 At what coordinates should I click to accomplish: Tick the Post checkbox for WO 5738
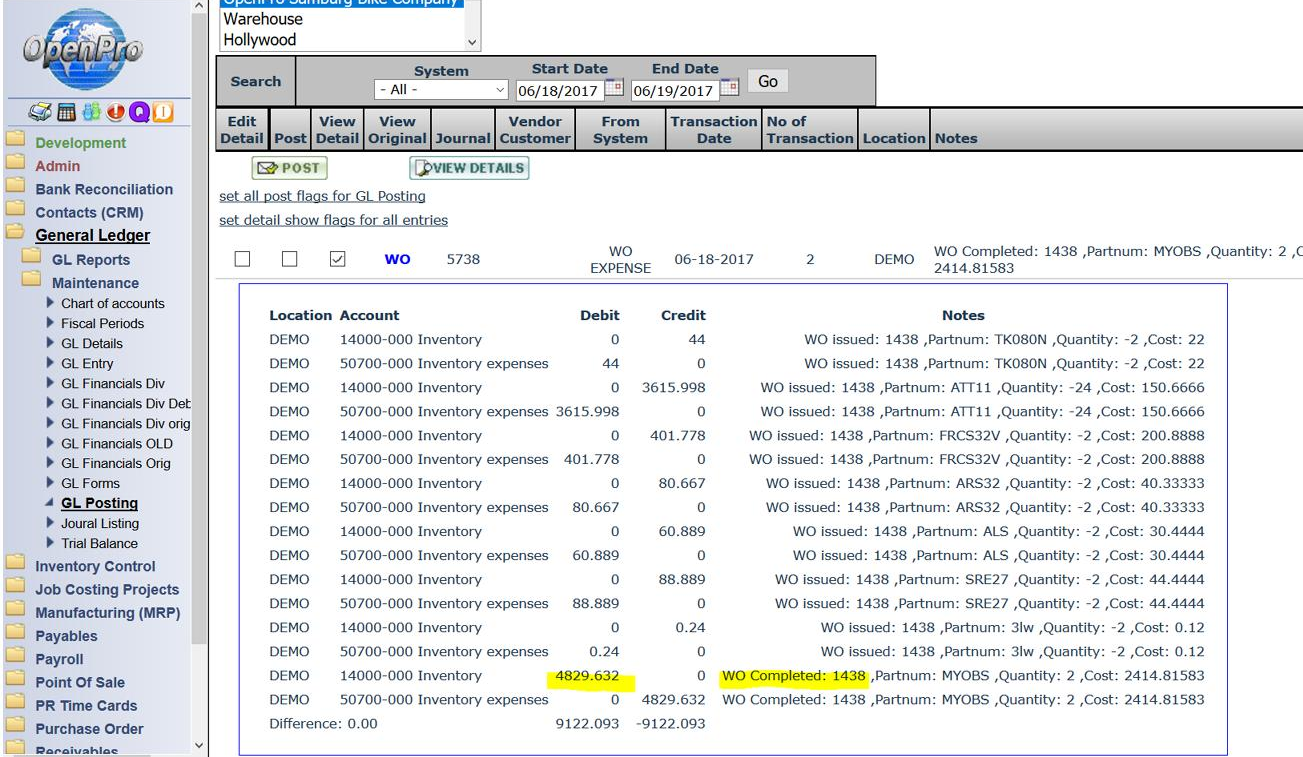(x=289, y=259)
